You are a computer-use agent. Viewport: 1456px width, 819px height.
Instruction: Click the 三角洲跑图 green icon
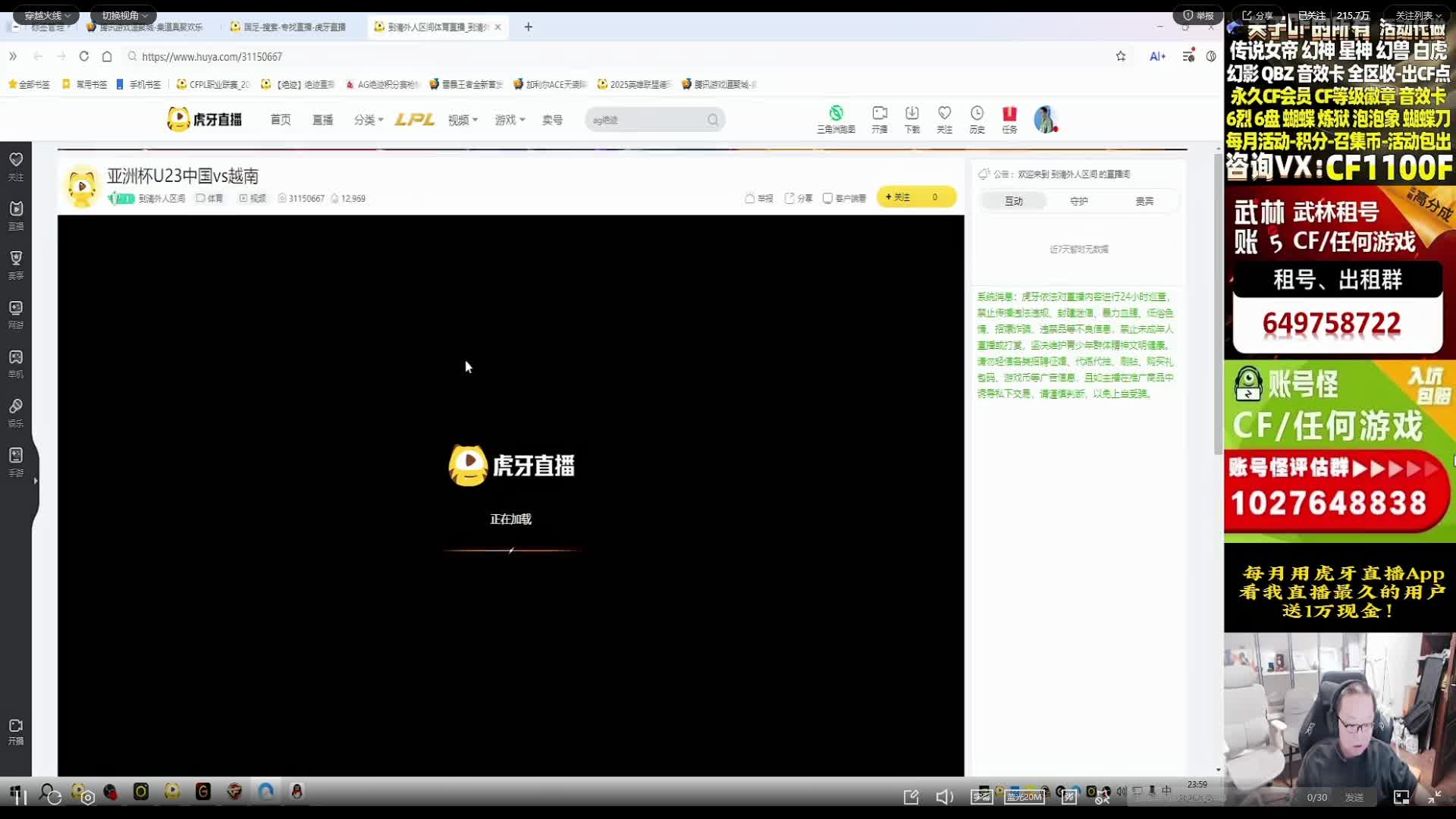tap(836, 114)
